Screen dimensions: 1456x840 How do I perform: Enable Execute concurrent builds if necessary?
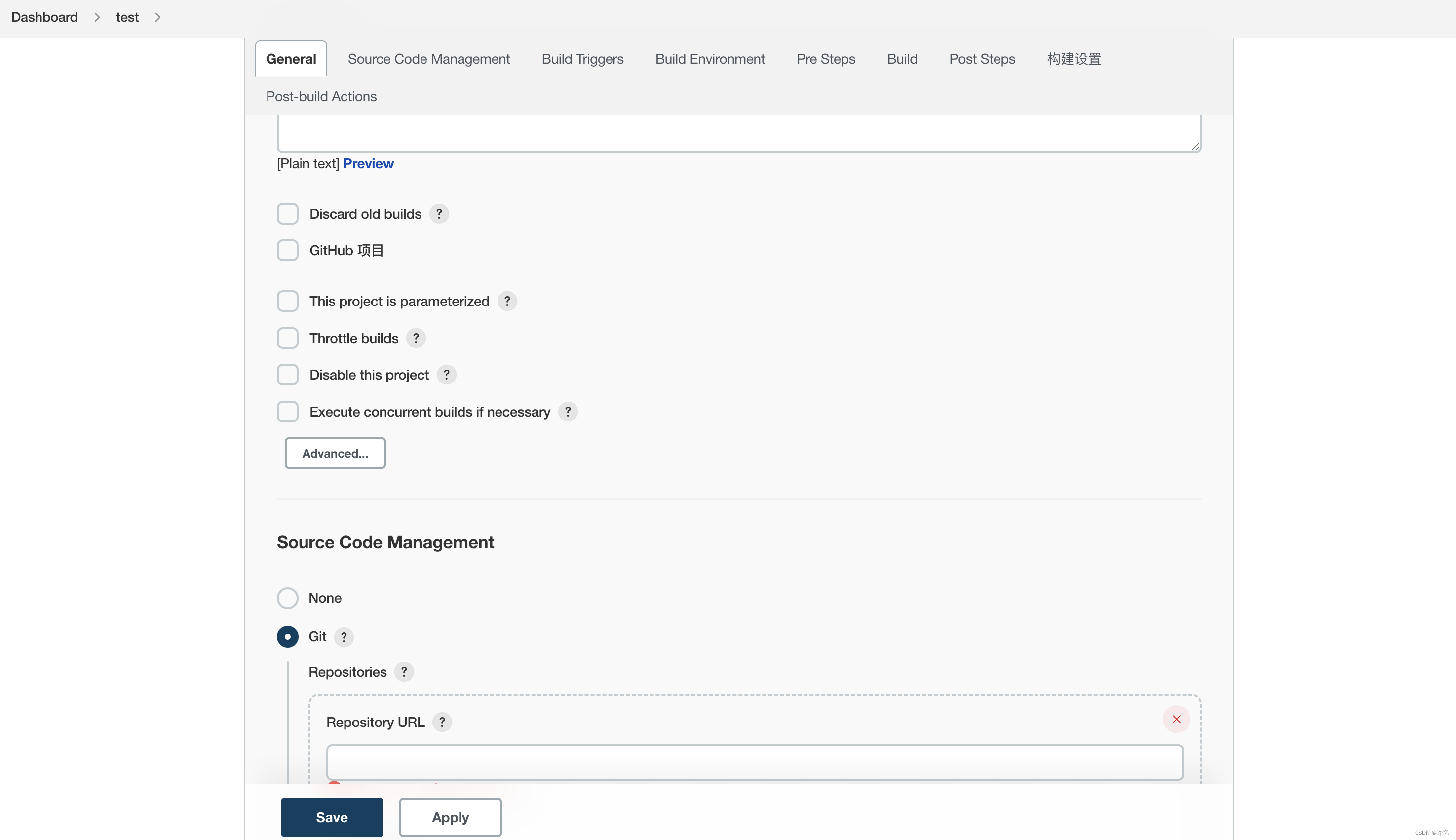pyautogui.click(x=288, y=411)
